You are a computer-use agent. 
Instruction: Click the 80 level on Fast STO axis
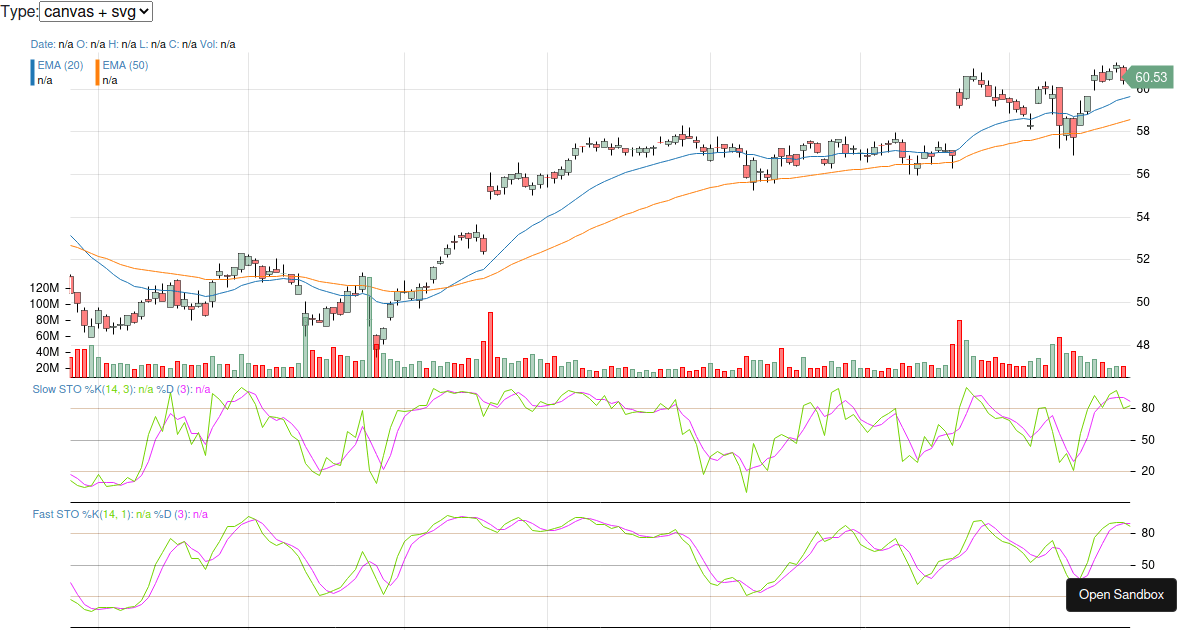point(1147,533)
